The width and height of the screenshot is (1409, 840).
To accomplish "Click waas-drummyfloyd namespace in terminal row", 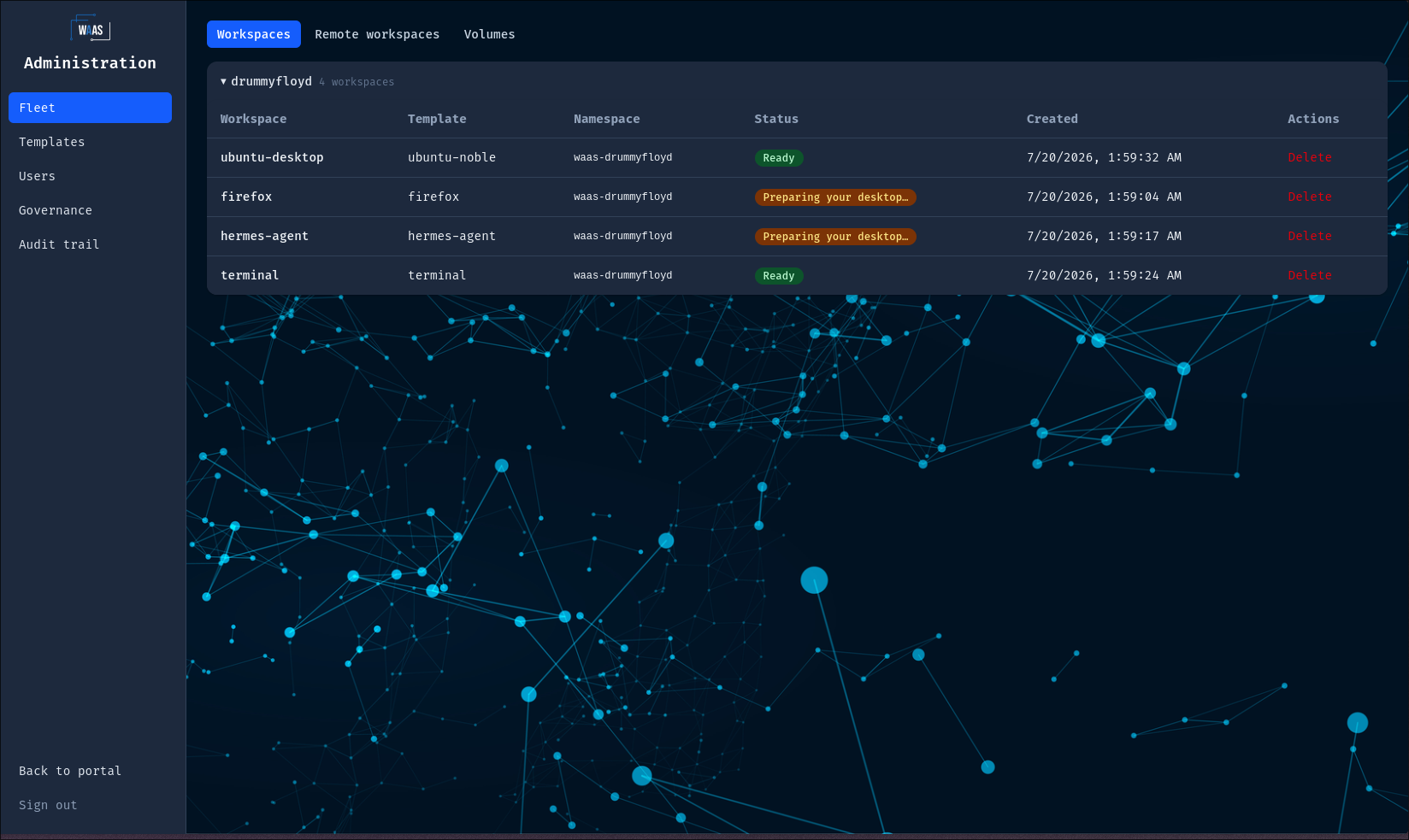I will (622, 275).
